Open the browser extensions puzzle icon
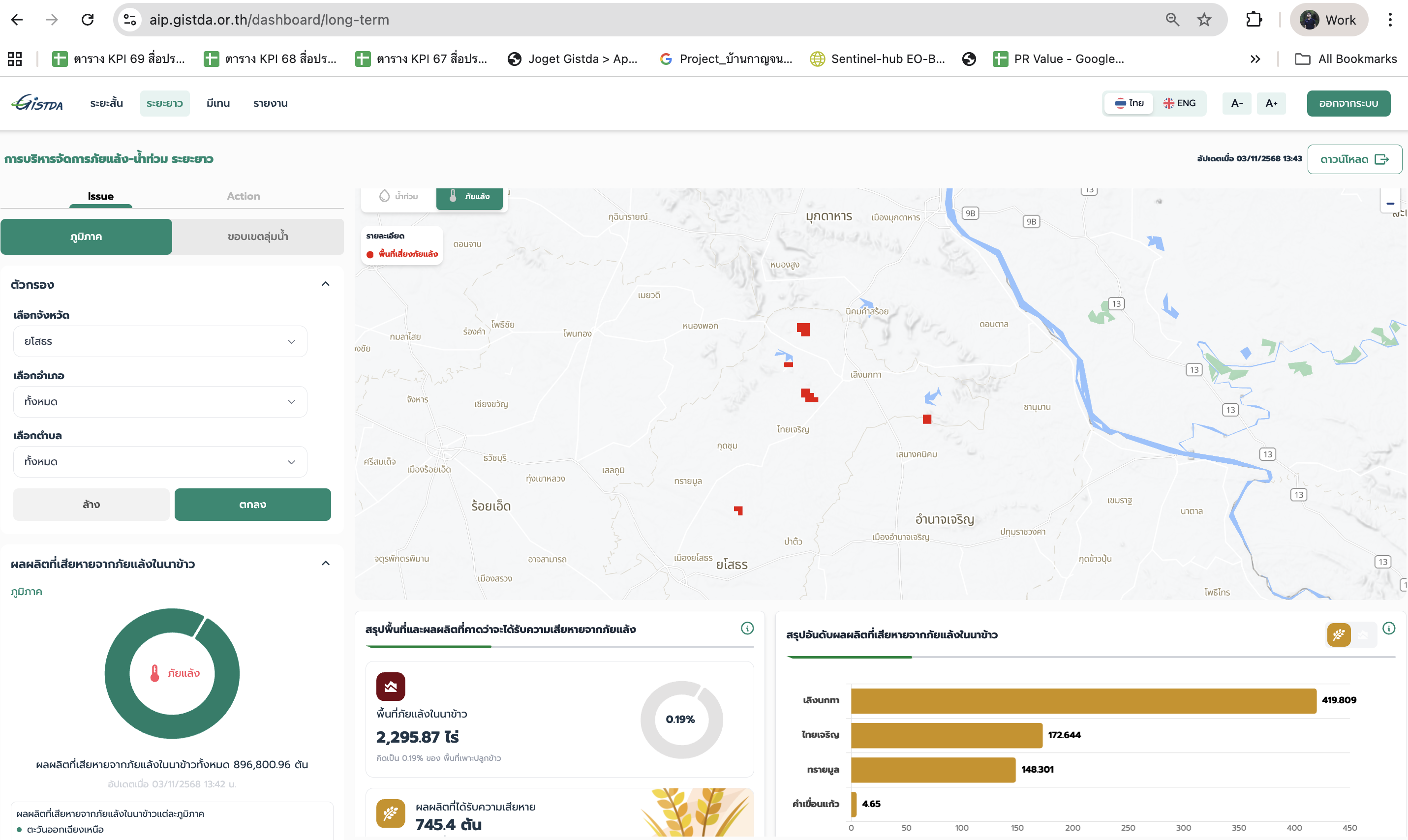The image size is (1408, 840). click(1254, 20)
